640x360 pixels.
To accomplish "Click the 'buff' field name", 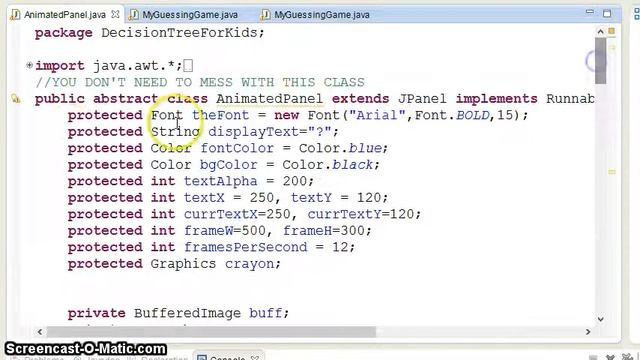I will (x=265, y=313).
